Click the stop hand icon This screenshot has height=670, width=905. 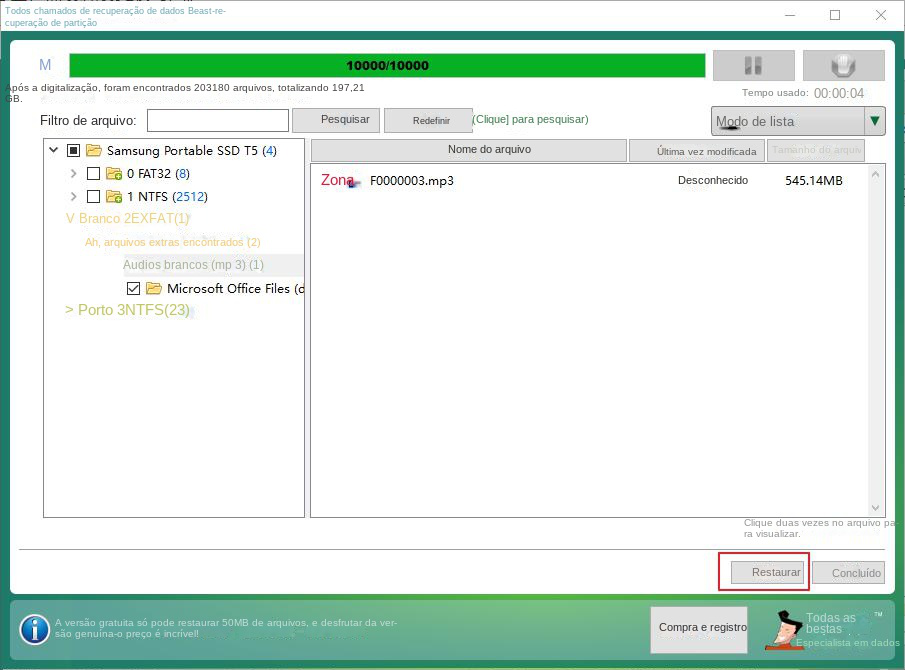pyautogui.click(x=843, y=65)
